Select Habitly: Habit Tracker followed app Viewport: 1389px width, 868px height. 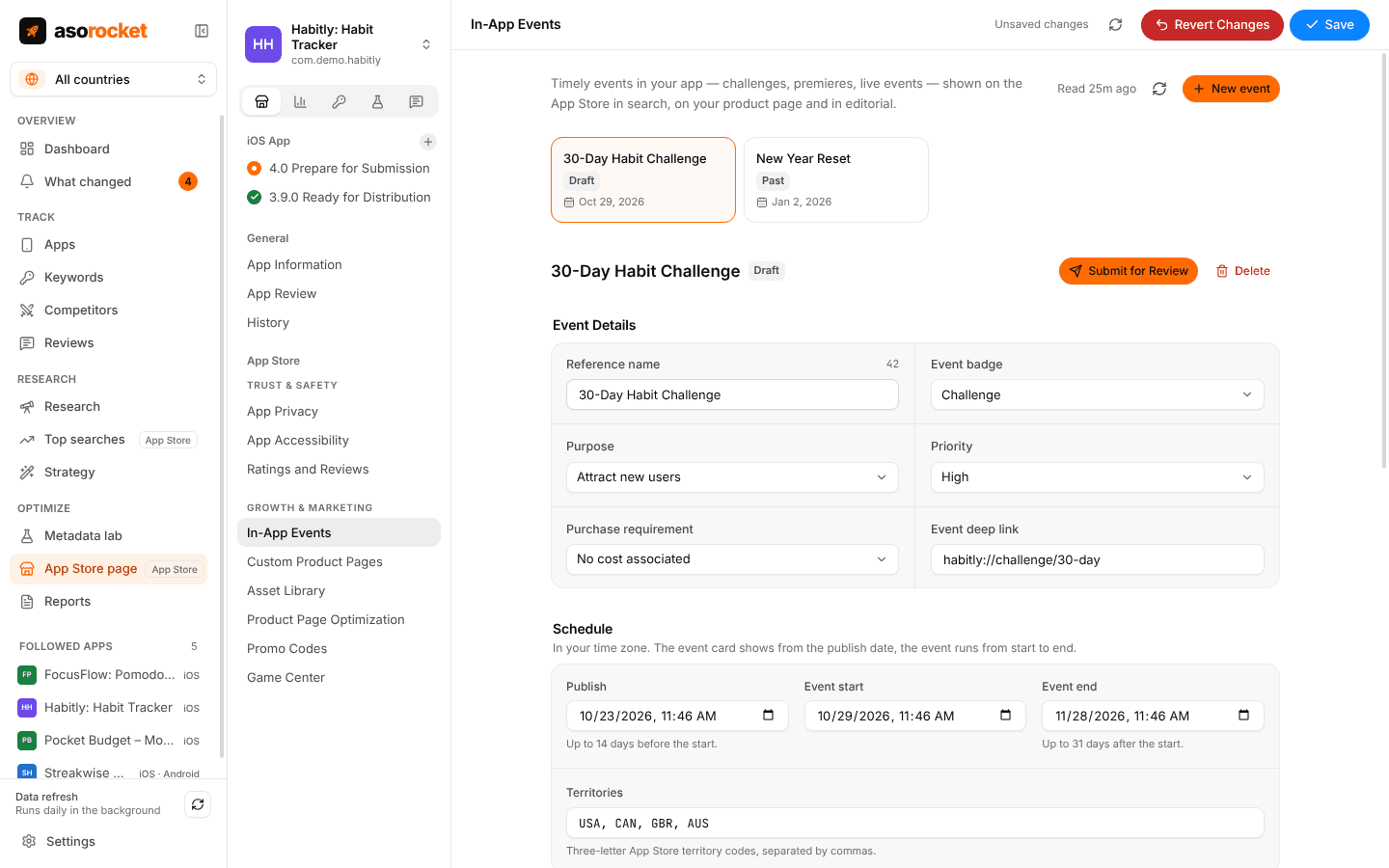(109, 707)
